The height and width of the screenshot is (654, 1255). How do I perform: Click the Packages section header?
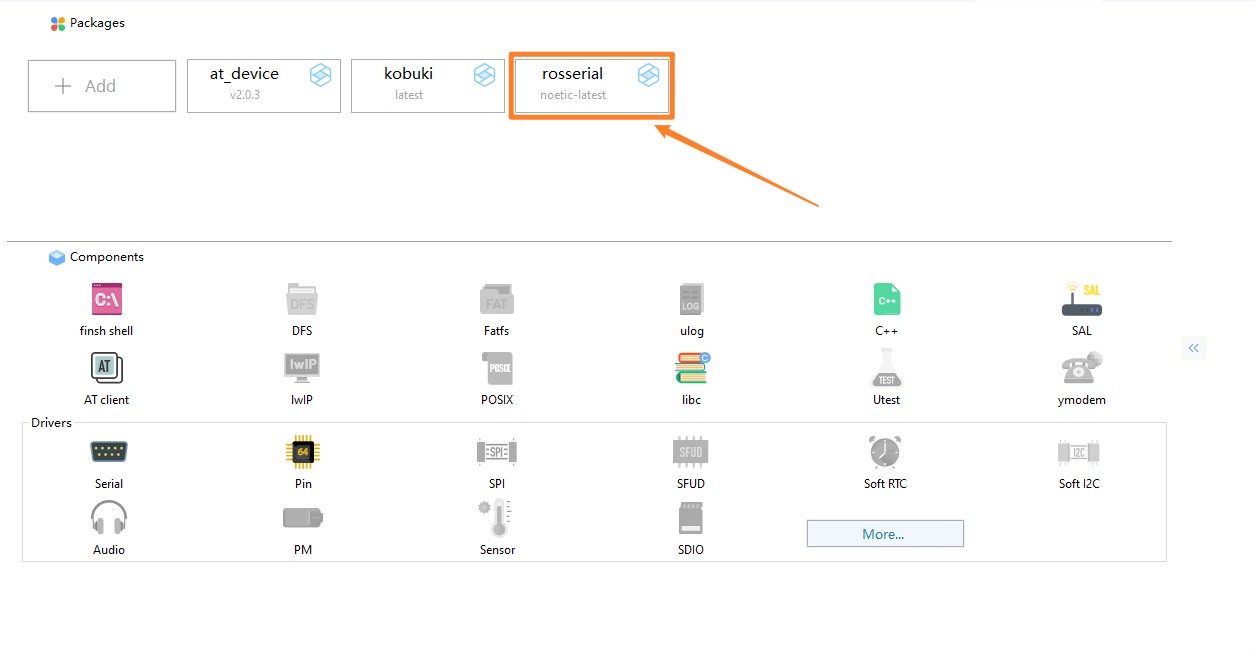[88, 23]
